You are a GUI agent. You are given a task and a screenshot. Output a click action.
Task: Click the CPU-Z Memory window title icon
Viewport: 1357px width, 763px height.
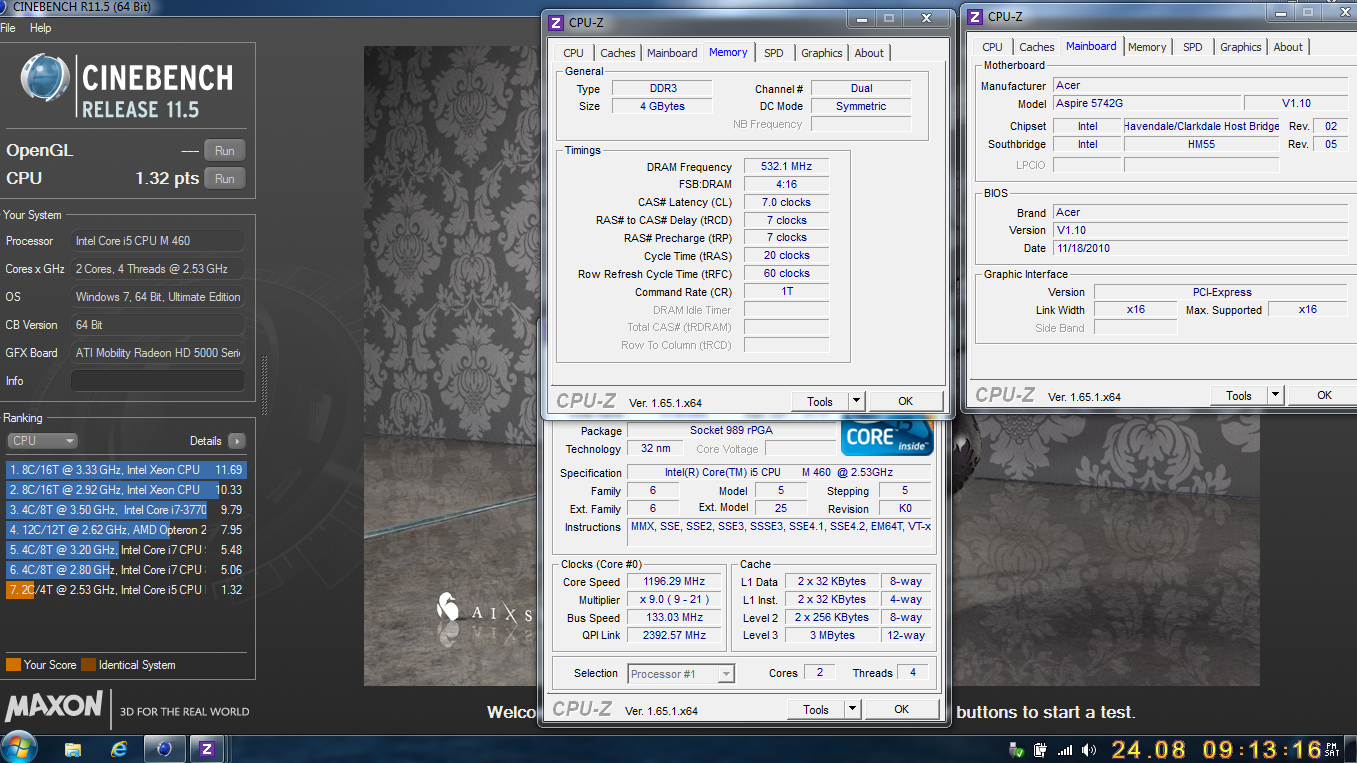click(x=555, y=22)
